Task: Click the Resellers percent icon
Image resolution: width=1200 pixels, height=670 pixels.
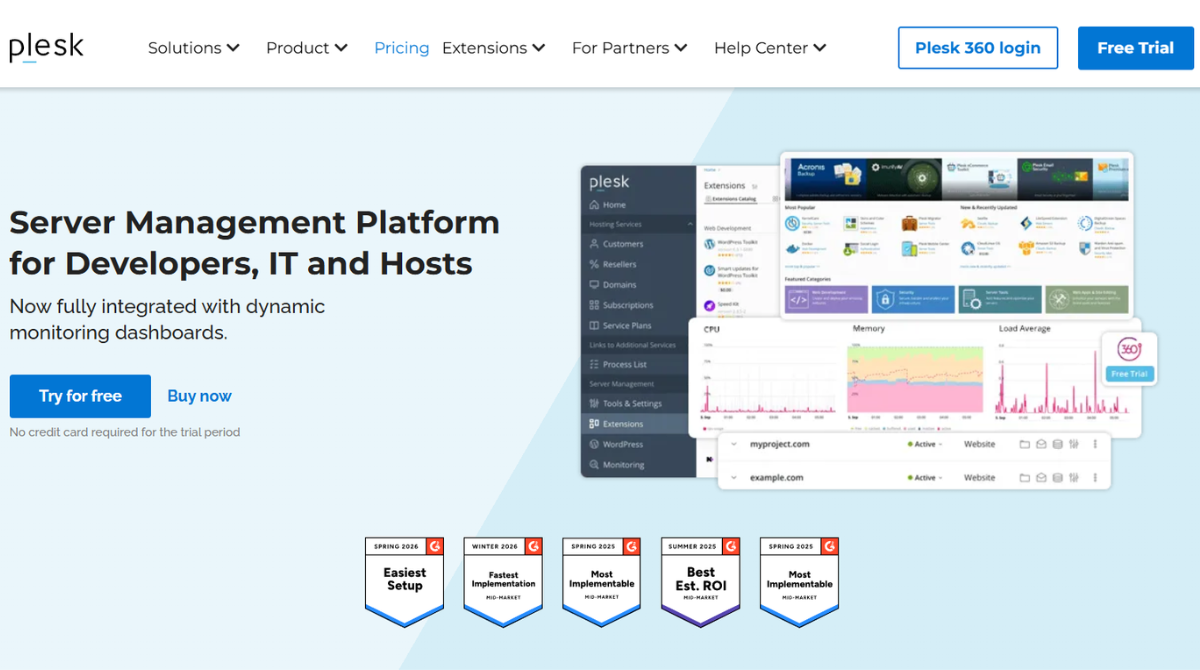Action: click(x=594, y=265)
